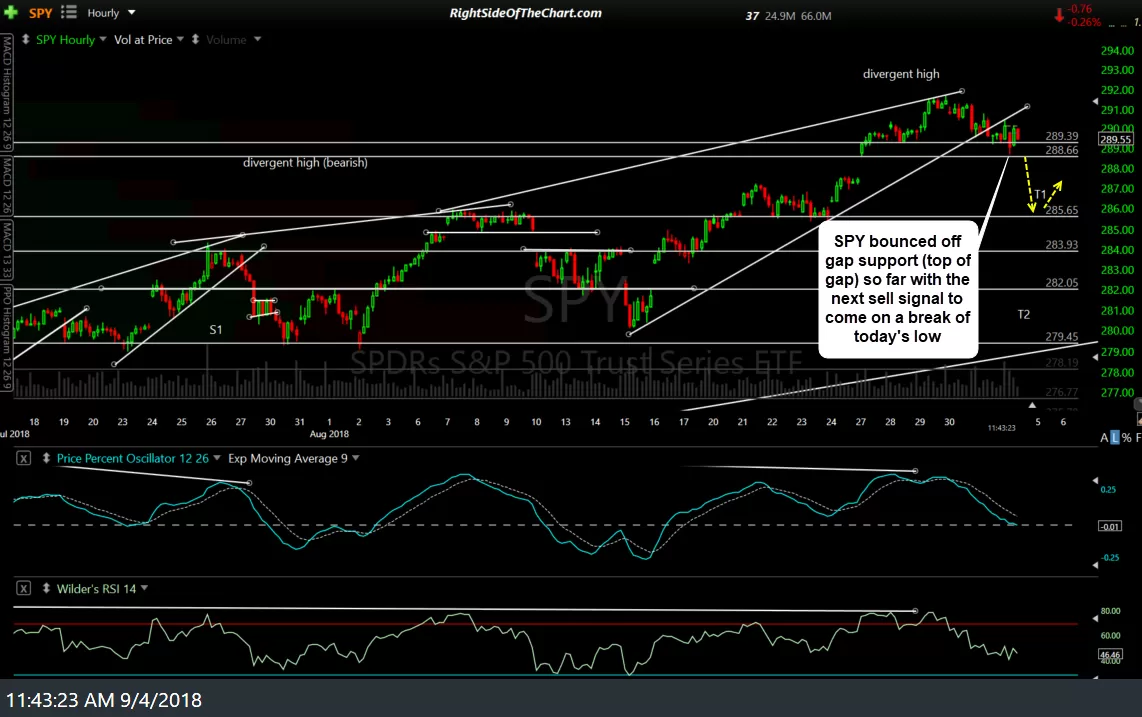This screenshot has height=717, width=1142.
Task: Click the white triangle marker under volume bars
Action: tap(1032, 405)
